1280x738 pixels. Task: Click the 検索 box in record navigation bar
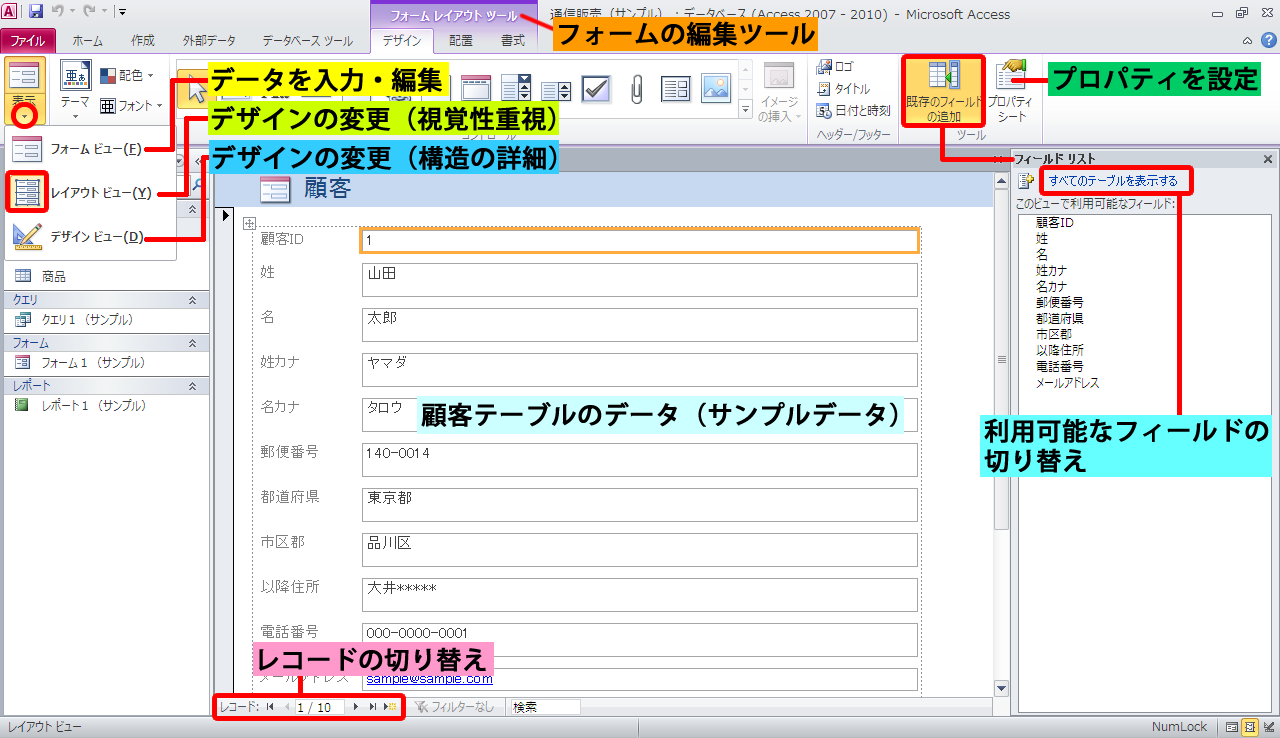click(x=544, y=707)
